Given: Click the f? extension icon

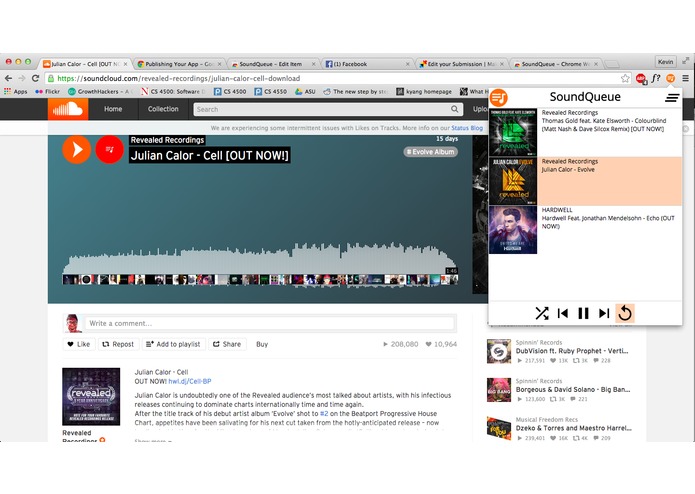Looking at the screenshot, I should (656, 78).
